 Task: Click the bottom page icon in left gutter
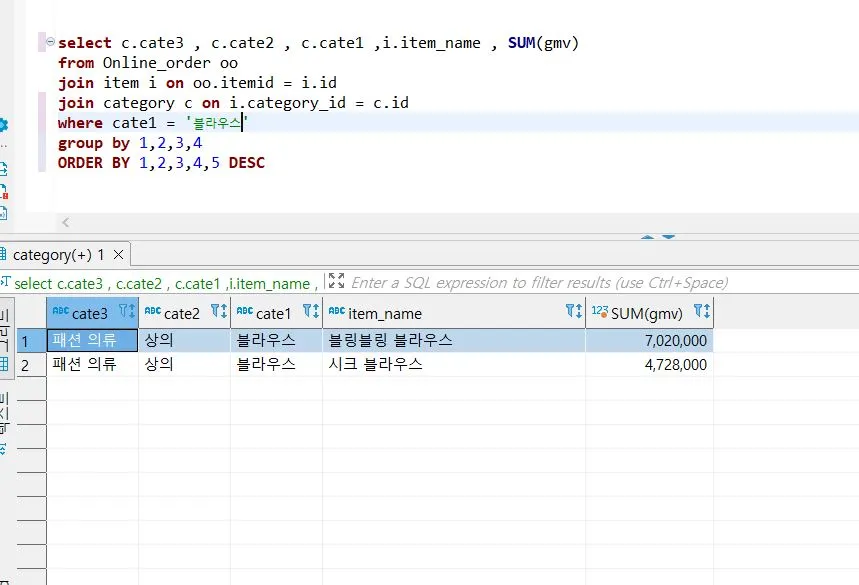[3, 213]
